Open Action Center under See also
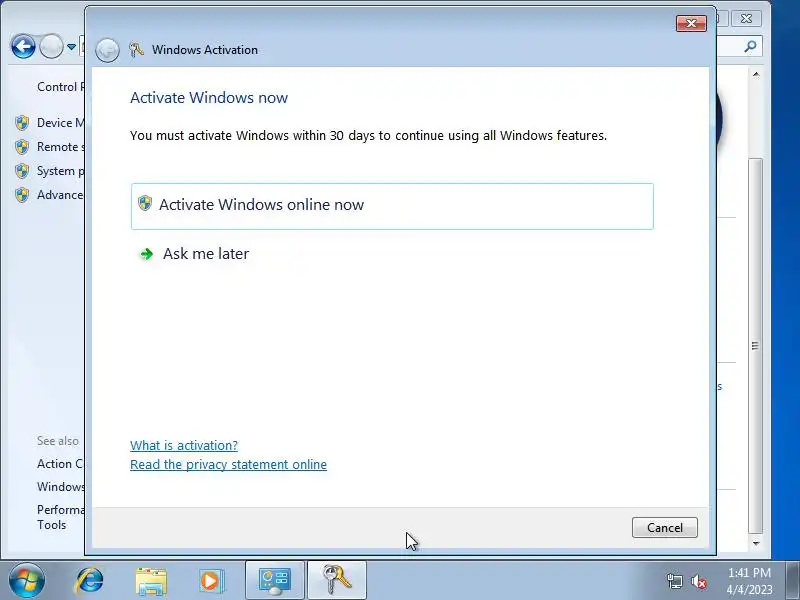The image size is (800, 600). pos(60,463)
